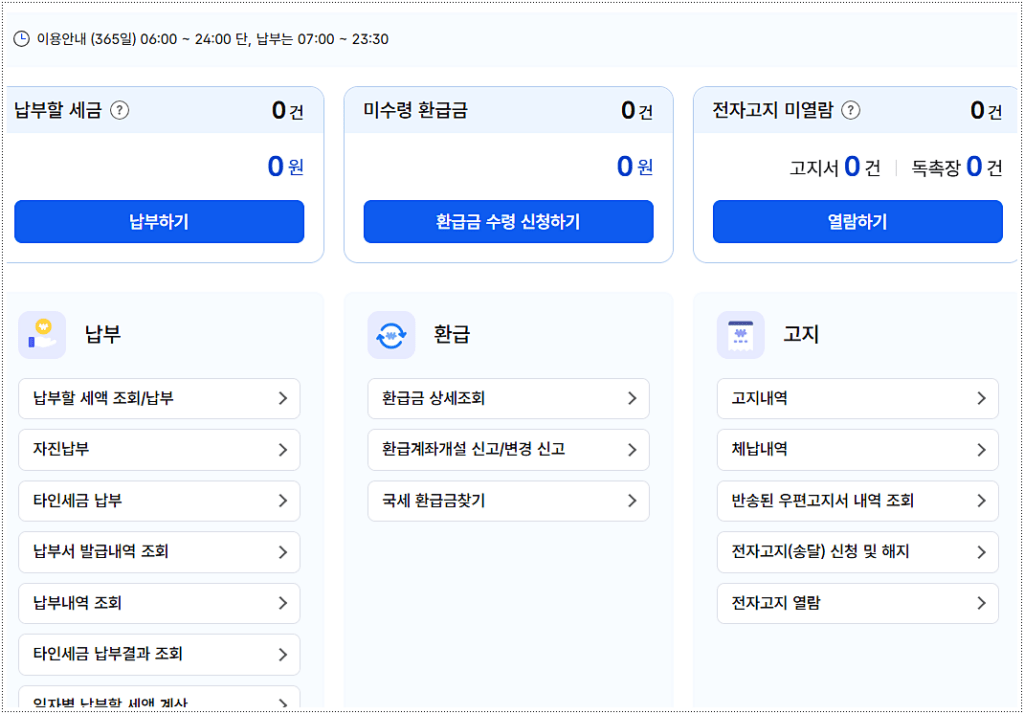The image size is (1024, 714).
Task: Open the 체납내역 entry
Action: [857, 449]
